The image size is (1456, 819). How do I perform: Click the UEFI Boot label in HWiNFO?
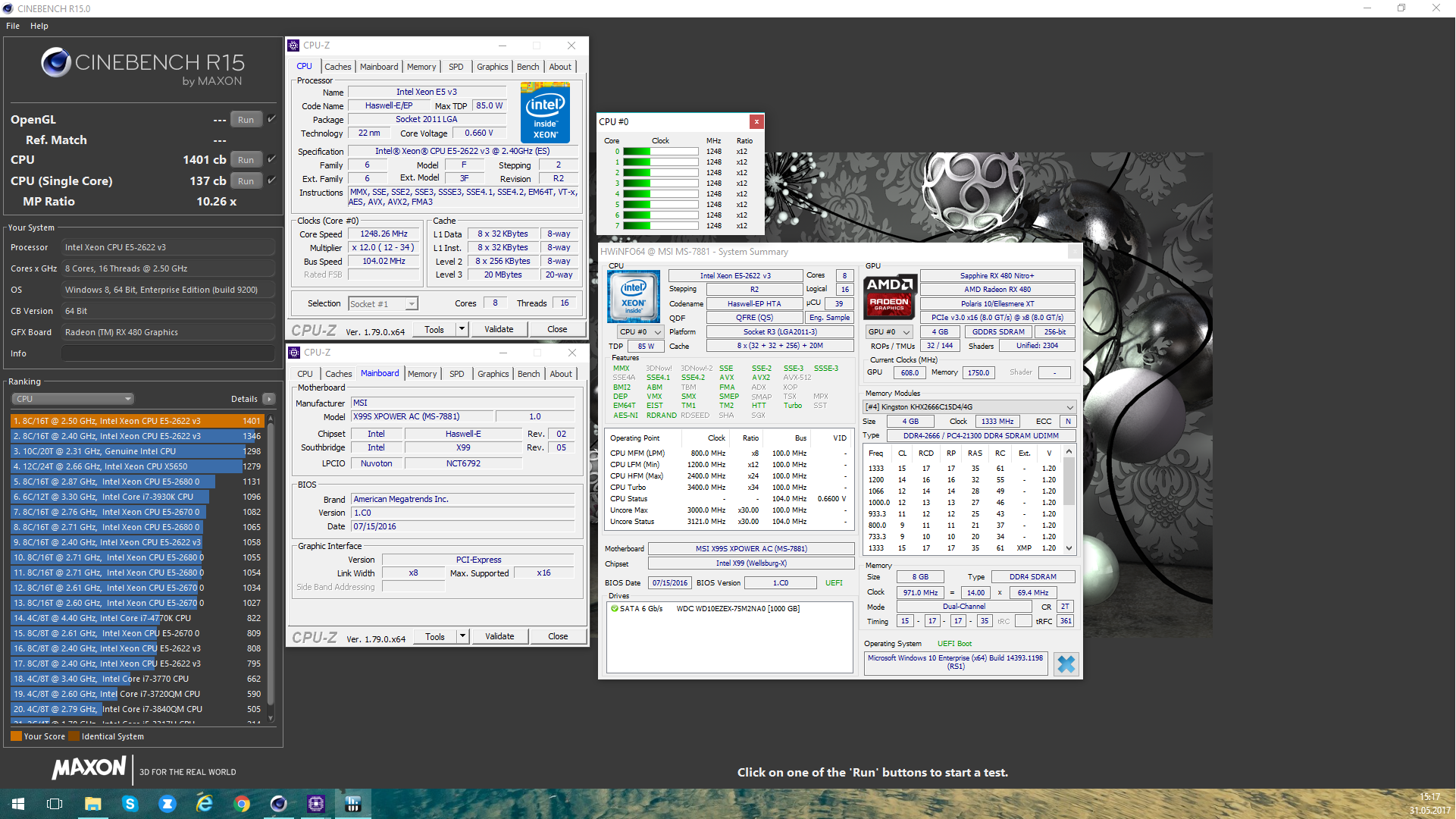pos(954,643)
